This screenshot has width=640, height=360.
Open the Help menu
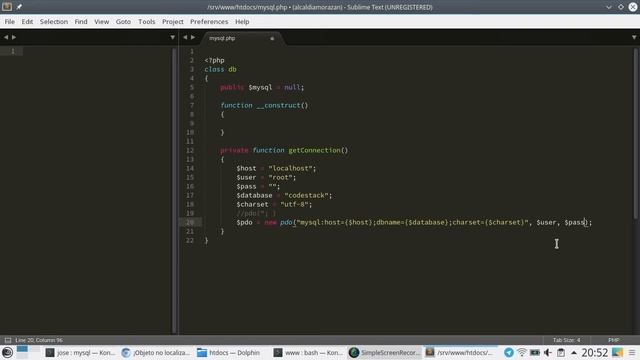(x=242, y=22)
